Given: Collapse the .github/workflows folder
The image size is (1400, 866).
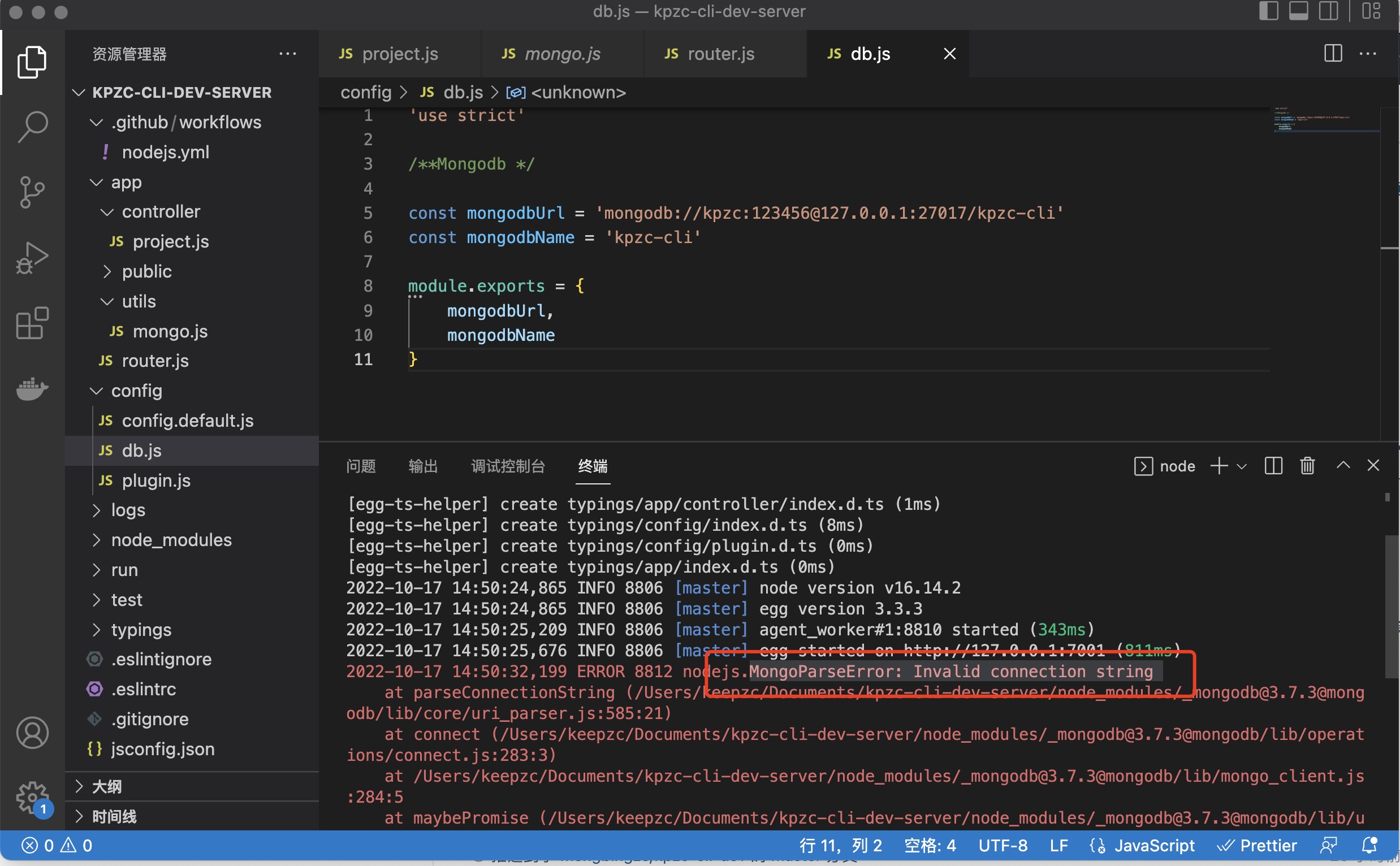Looking at the screenshot, I should [x=192, y=122].
